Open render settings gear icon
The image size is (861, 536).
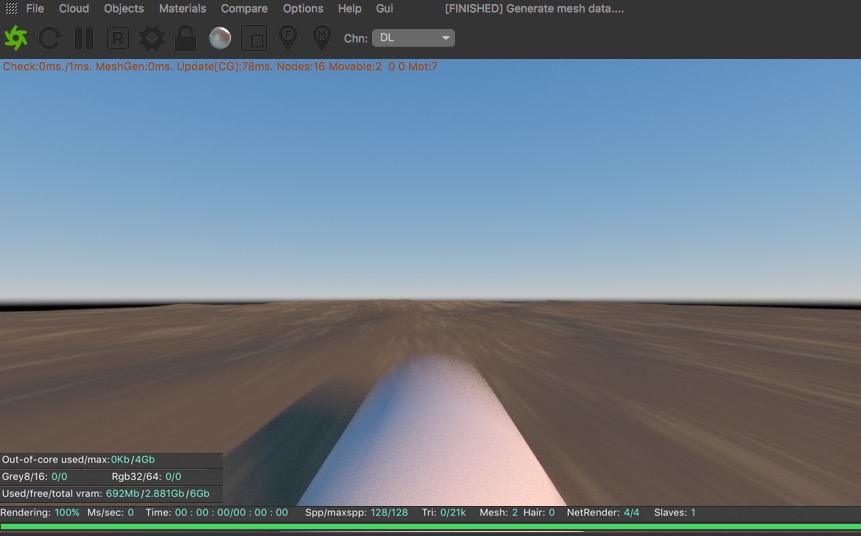coord(152,38)
